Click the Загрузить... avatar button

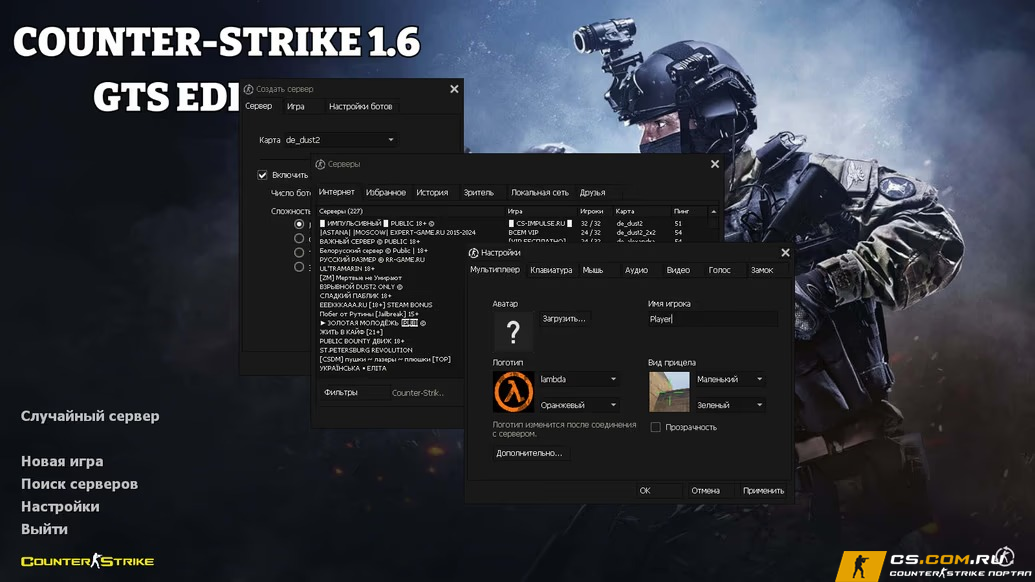coord(564,319)
